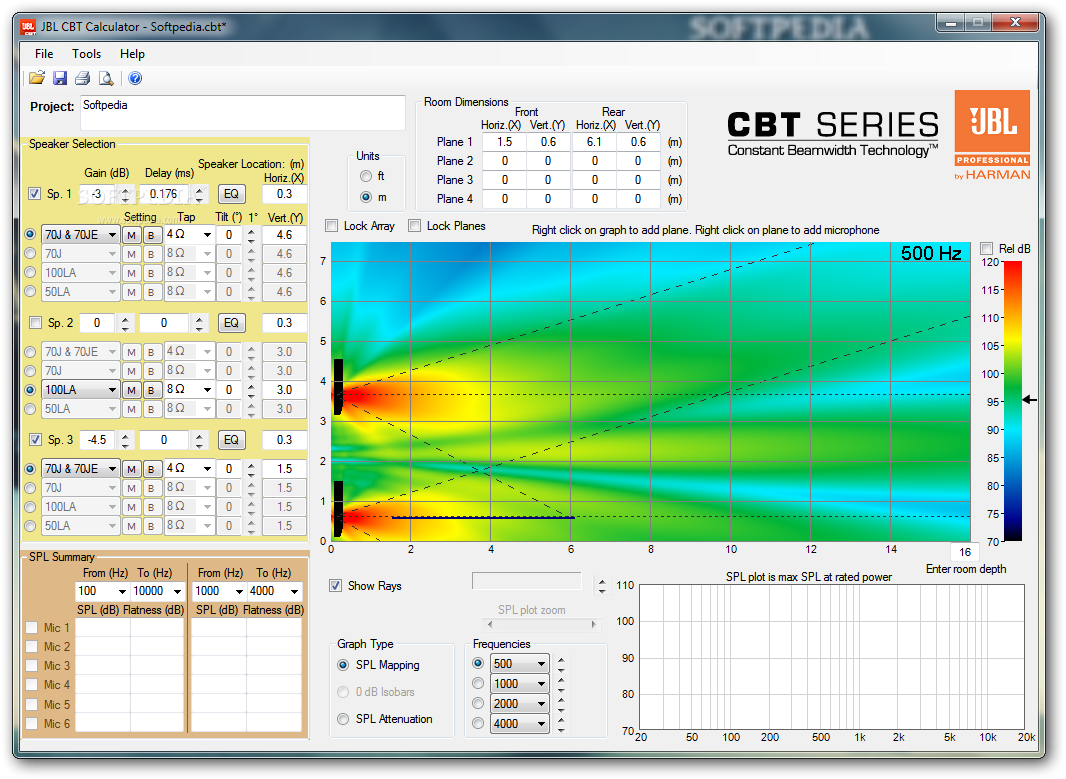Enable the Sp. 2 speaker checkbox
The image size is (1066, 779).
coord(35,323)
